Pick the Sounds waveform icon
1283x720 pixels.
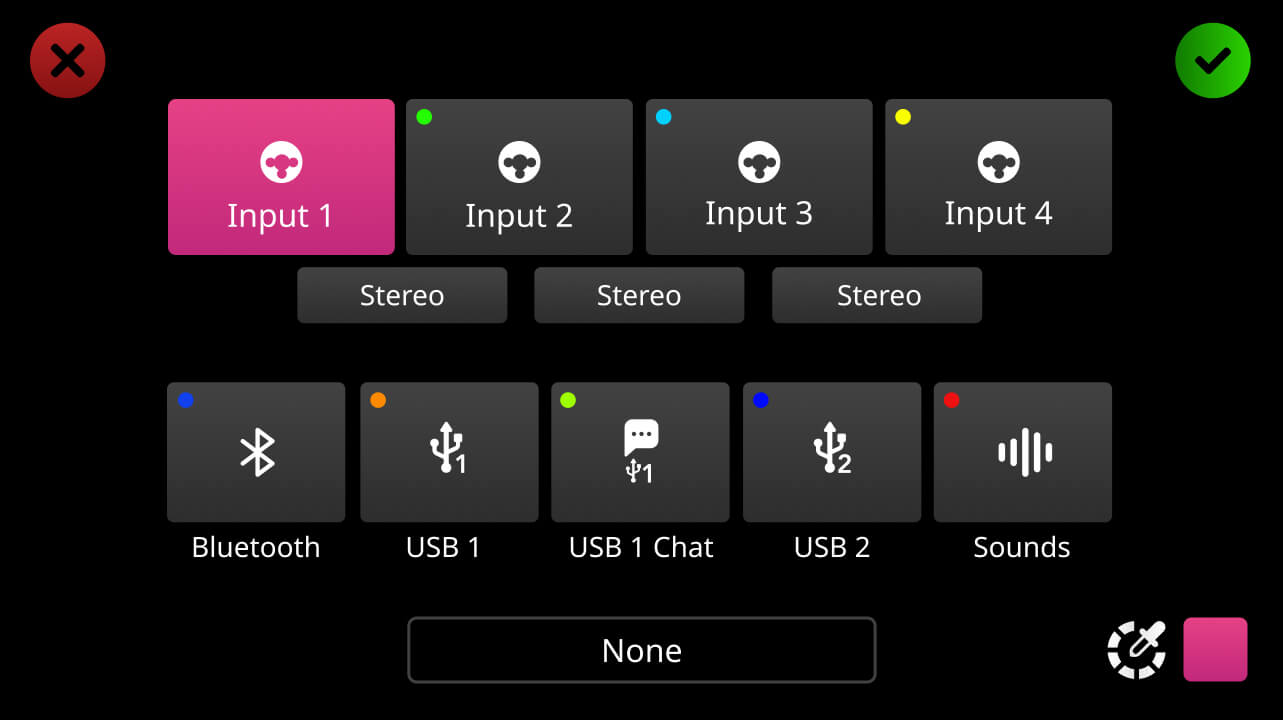1023,452
